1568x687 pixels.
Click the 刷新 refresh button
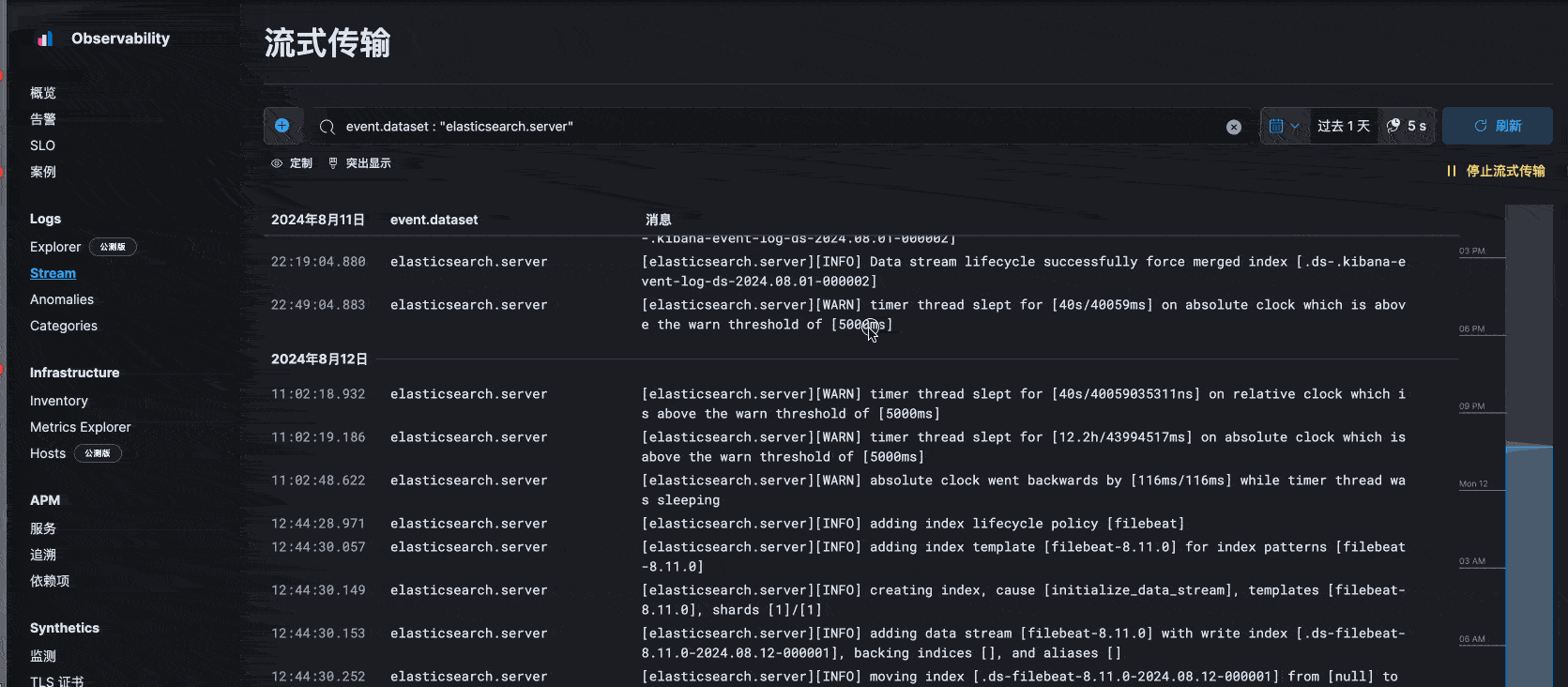coord(1497,126)
